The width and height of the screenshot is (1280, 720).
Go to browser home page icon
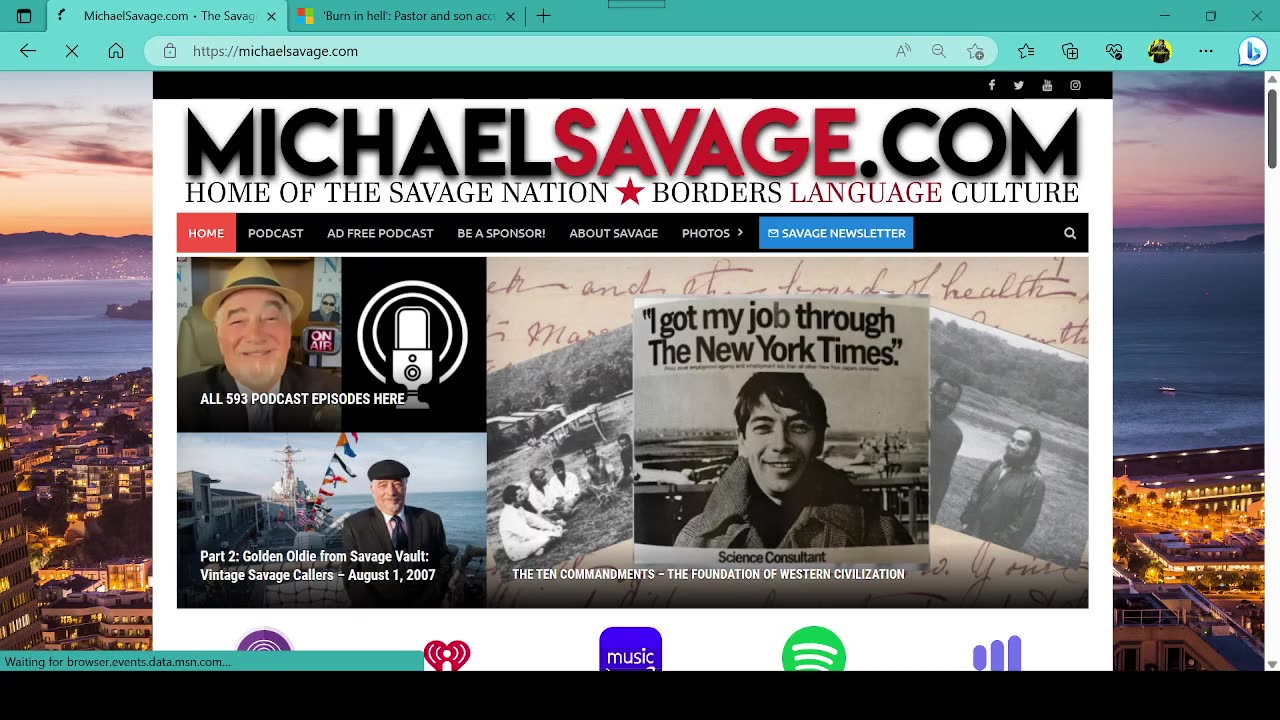(116, 51)
